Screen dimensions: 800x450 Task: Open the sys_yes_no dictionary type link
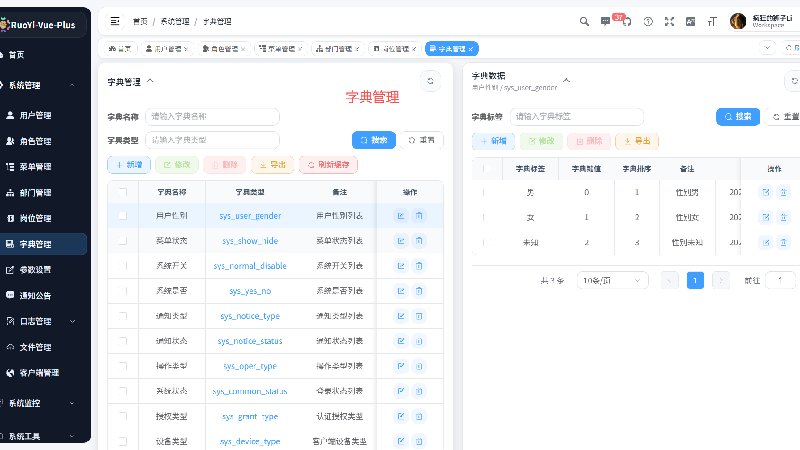click(x=250, y=291)
